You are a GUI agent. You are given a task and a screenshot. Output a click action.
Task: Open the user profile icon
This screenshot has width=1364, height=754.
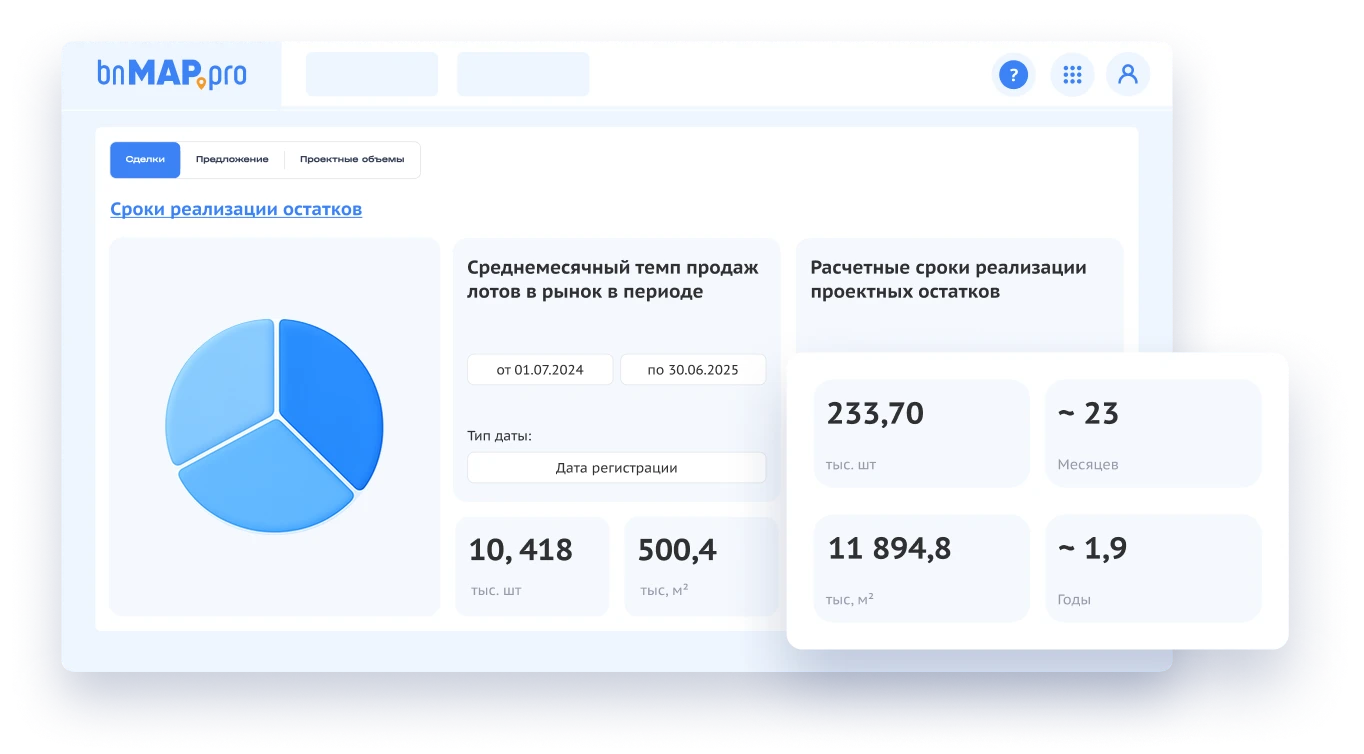(1128, 74)
